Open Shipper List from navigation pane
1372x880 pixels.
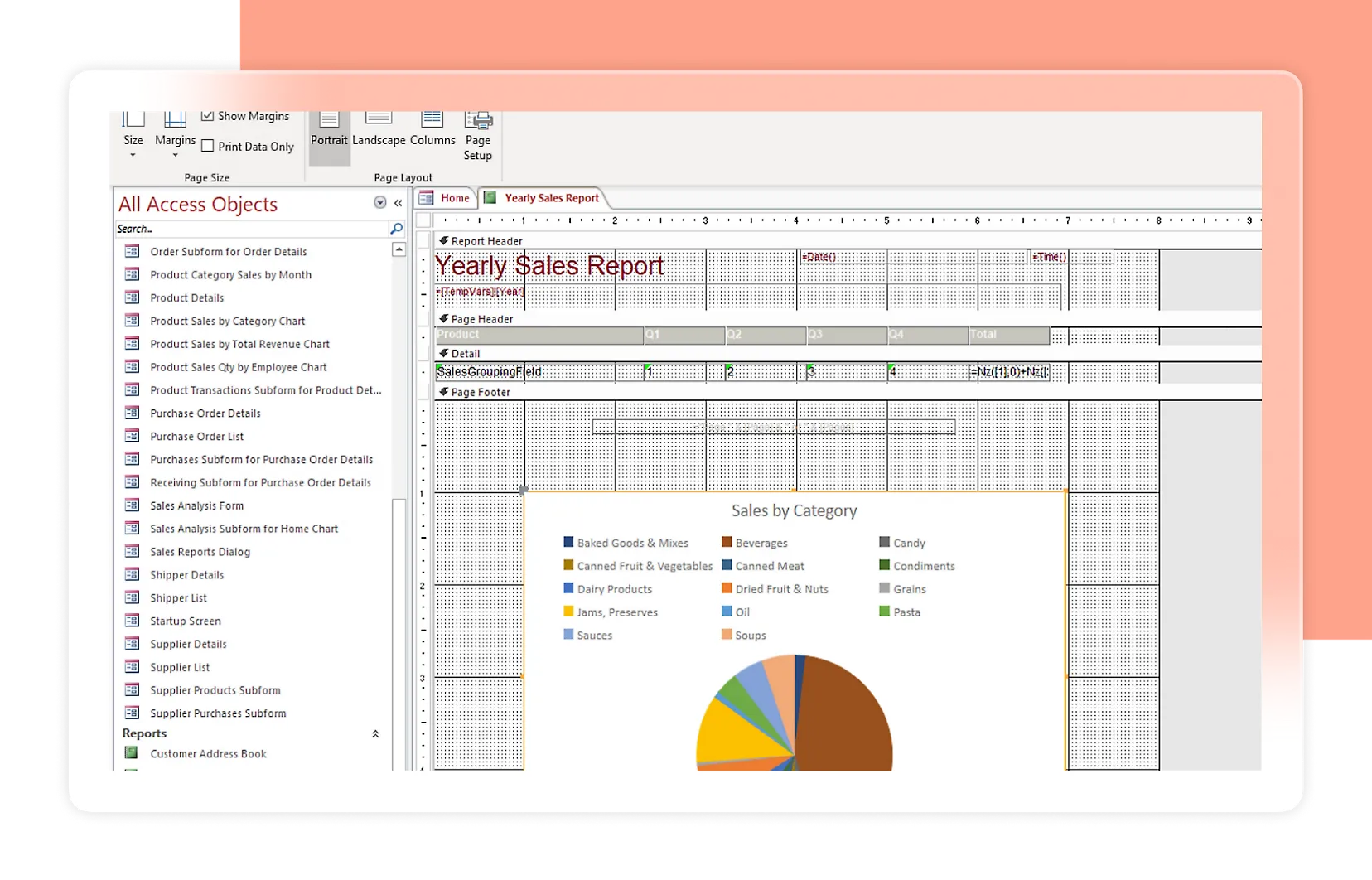(x=178, y=598)
